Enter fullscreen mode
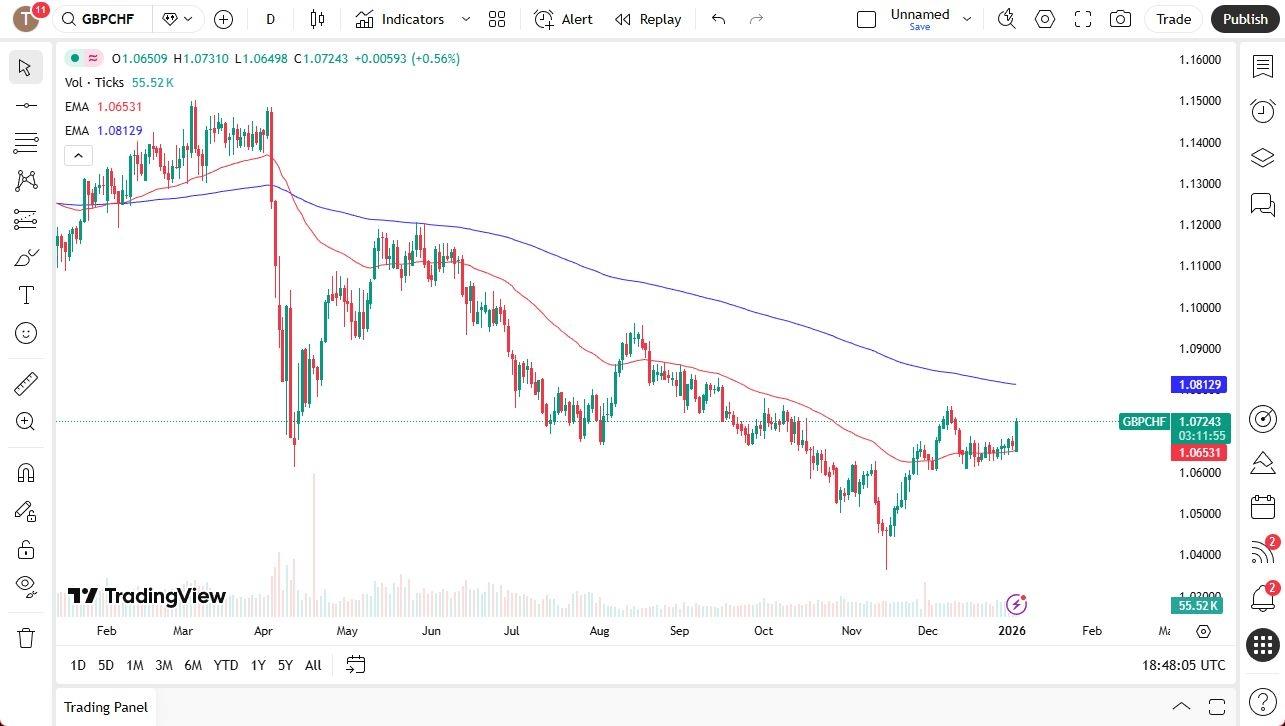The width and height of the screenshot is (1285, 726). tap(1083, 19)
